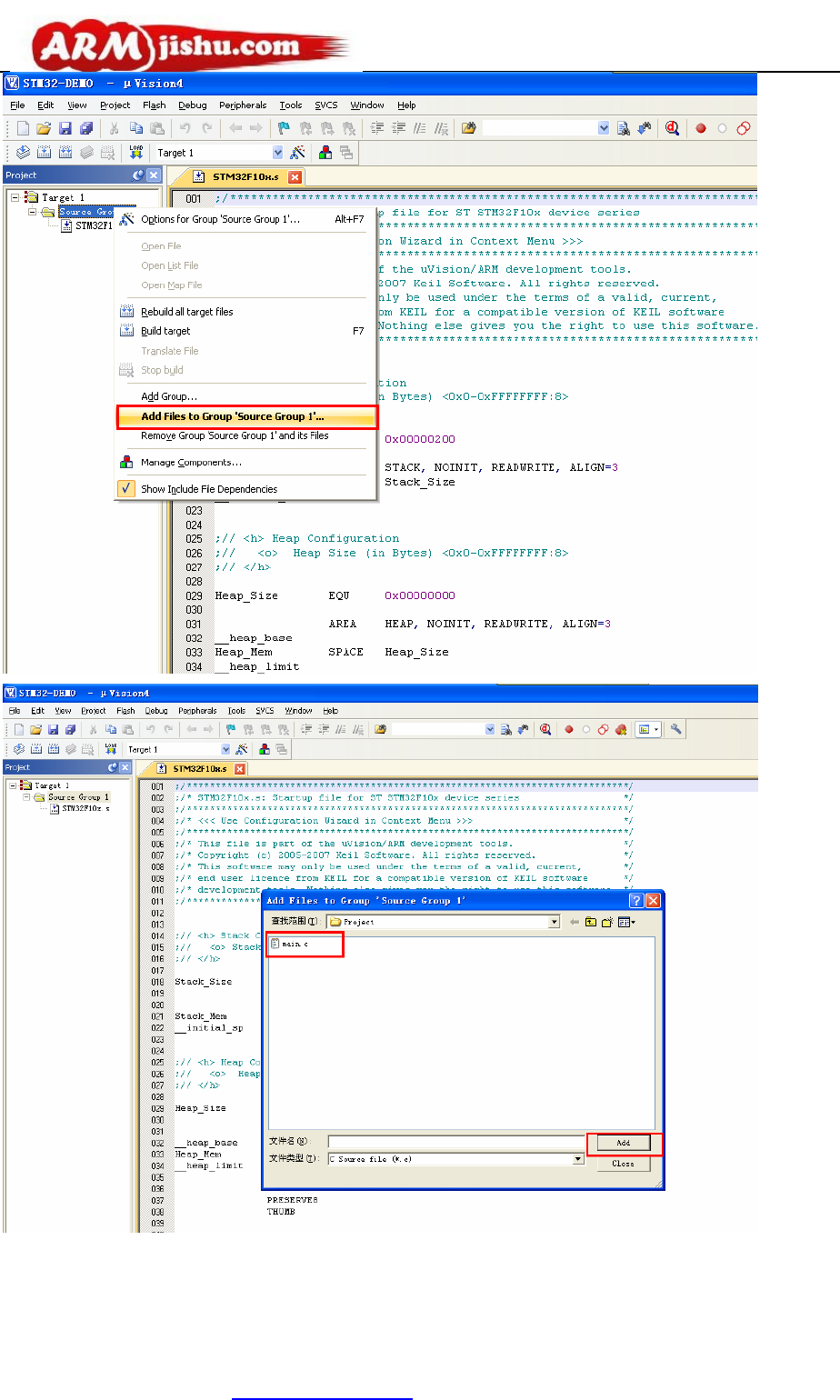Open Find combo box dropdown in upper toolbar
Viewport: 840px width, 1400px height.
(604, 128)
